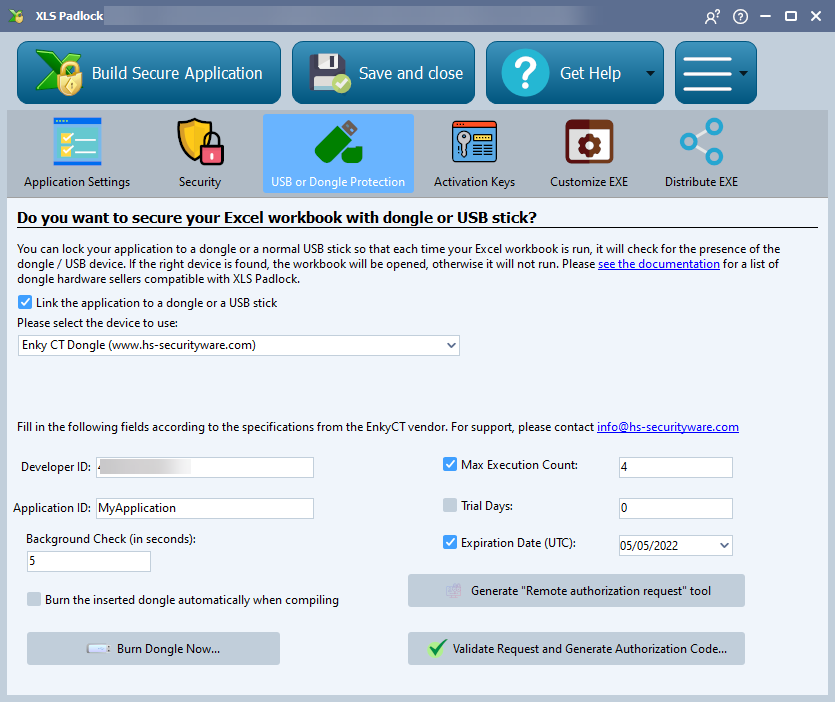Screen dimensions: 835x702
Task: Open the Customize EXE gear icon
Action: (x=589, y=142)
